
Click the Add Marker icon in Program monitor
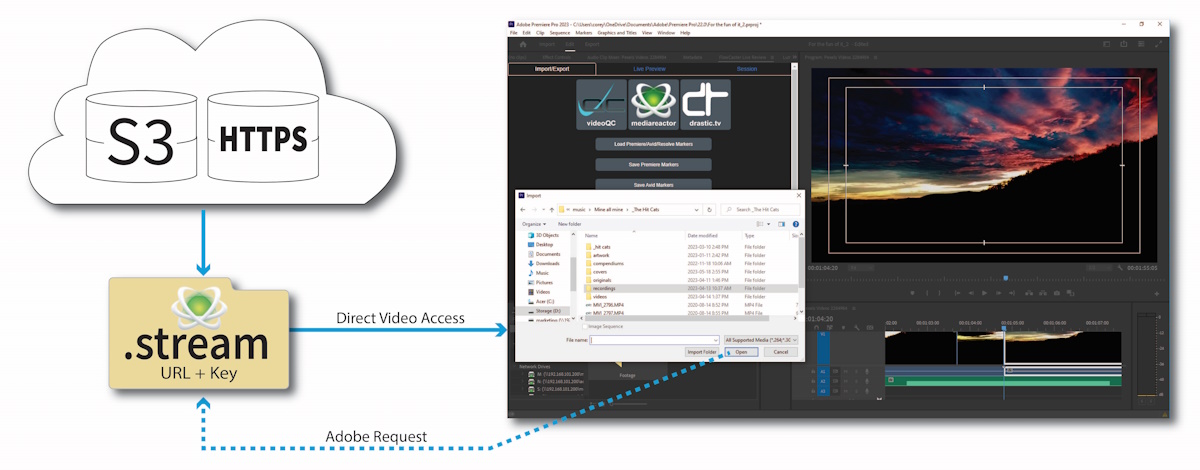tap(912, 293)
